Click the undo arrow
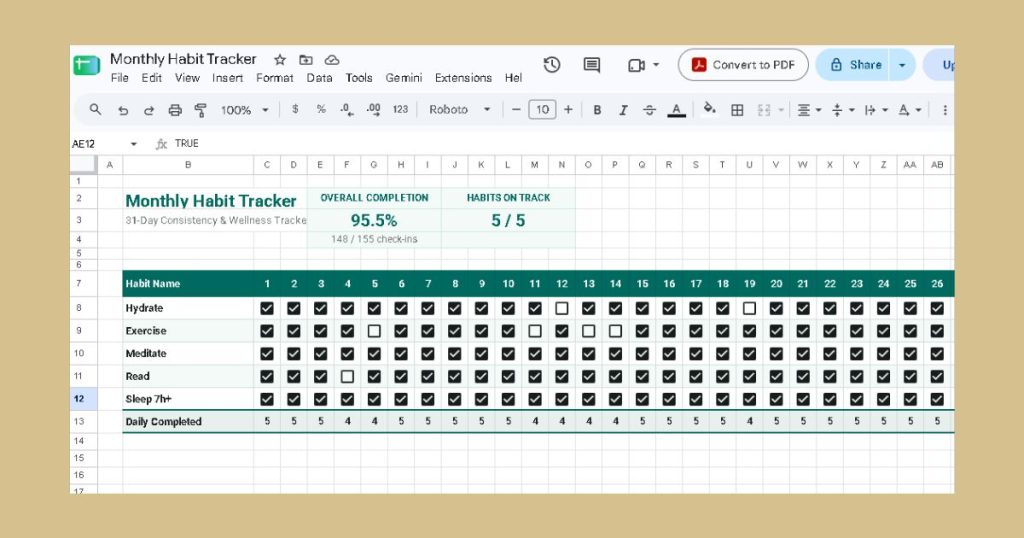Viewport: 1024px width, 538px height. coord(123,110)
